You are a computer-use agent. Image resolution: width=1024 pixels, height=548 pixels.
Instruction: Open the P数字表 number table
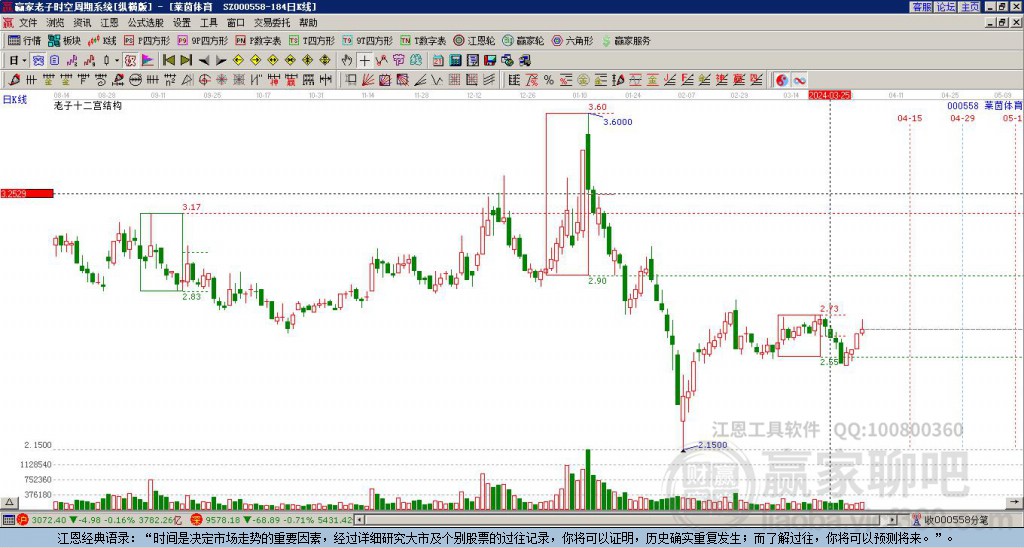pos(258,40)
